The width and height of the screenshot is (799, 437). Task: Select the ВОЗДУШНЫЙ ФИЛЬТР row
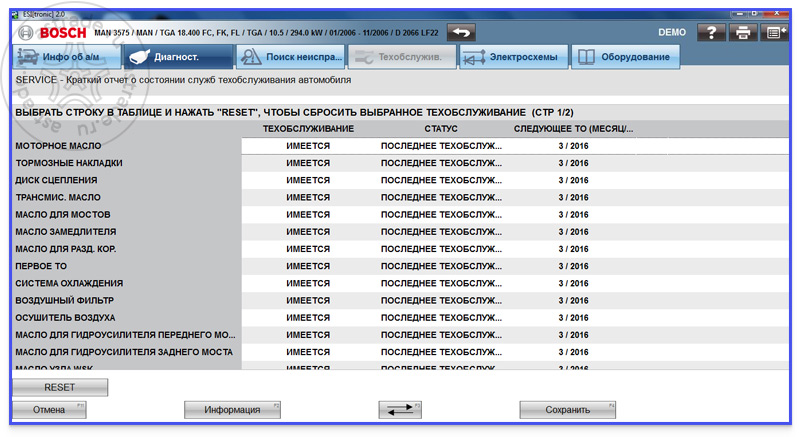(401, 301)
